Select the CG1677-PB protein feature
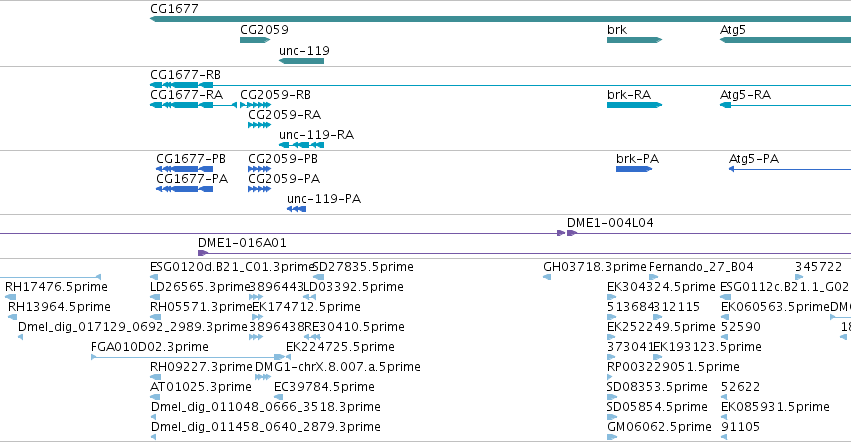This screenshot has width=851, height=442. pos(185,169)
